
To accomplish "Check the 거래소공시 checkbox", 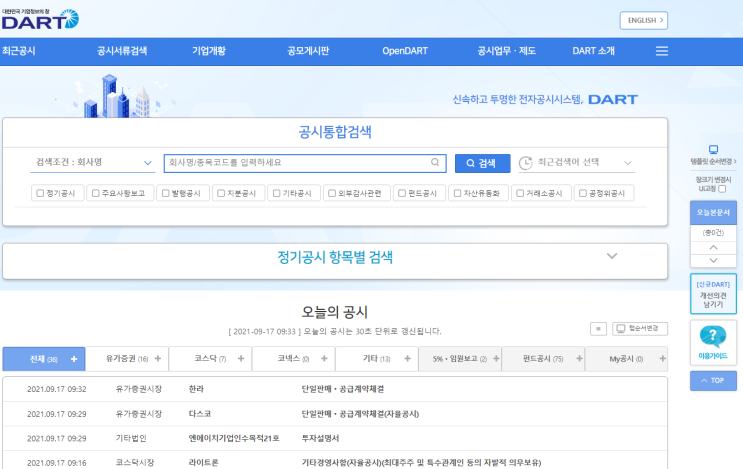I will tap(520, 193).
